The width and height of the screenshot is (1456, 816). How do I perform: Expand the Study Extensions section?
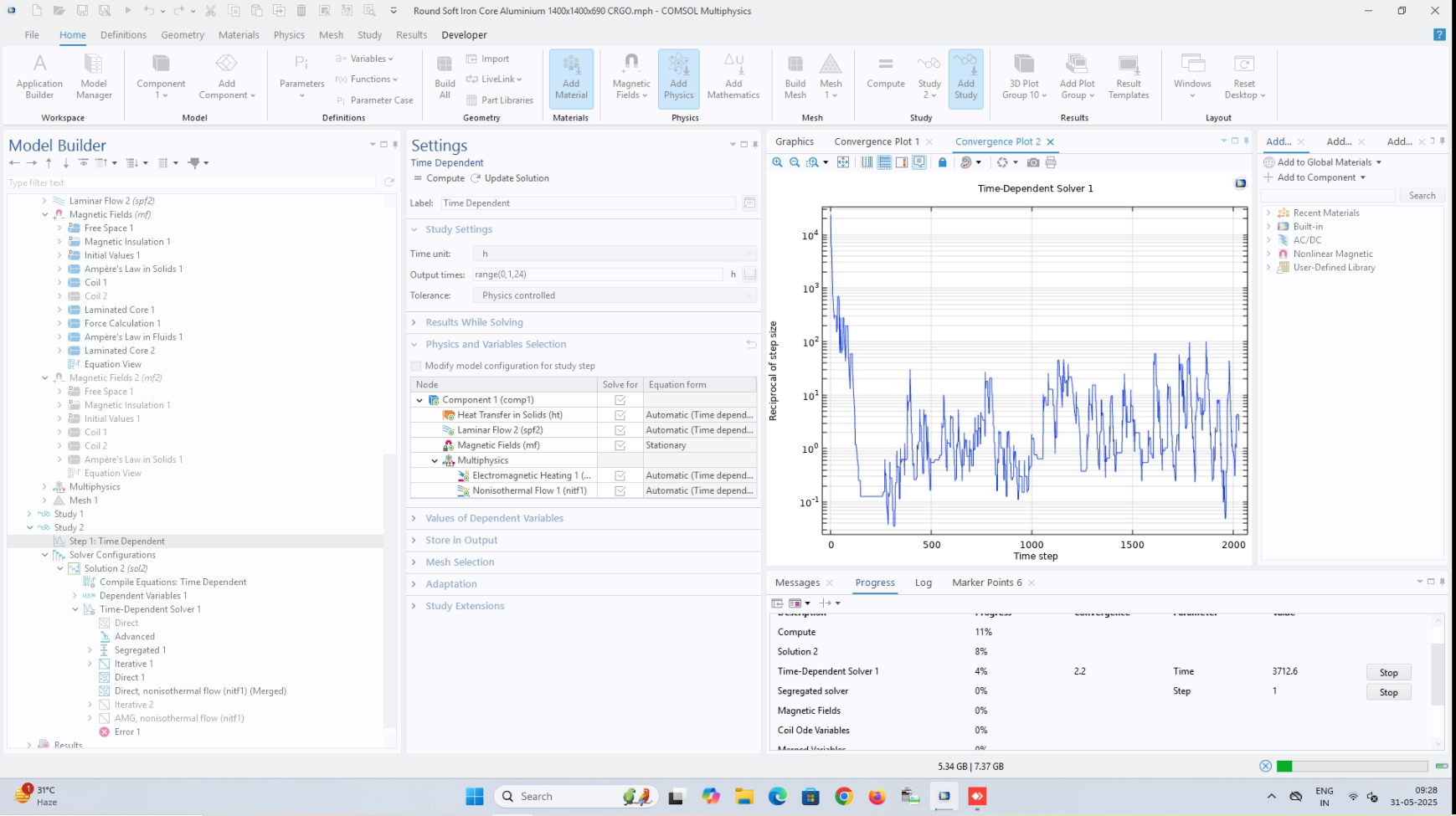tap(465, 606)
